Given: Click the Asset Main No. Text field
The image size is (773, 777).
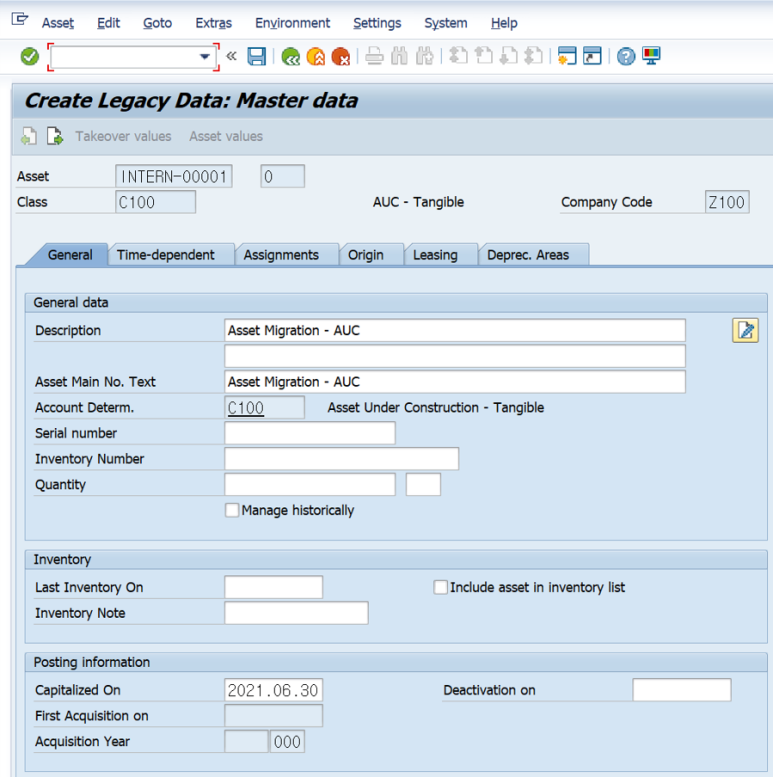Looking at the screenshot, I should click(455, 382).
